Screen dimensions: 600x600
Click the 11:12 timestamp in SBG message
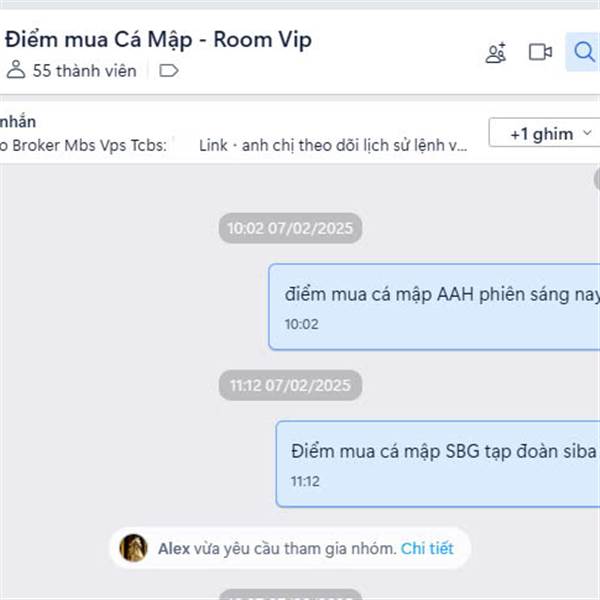pyautogui.click(x=305, y=481)
